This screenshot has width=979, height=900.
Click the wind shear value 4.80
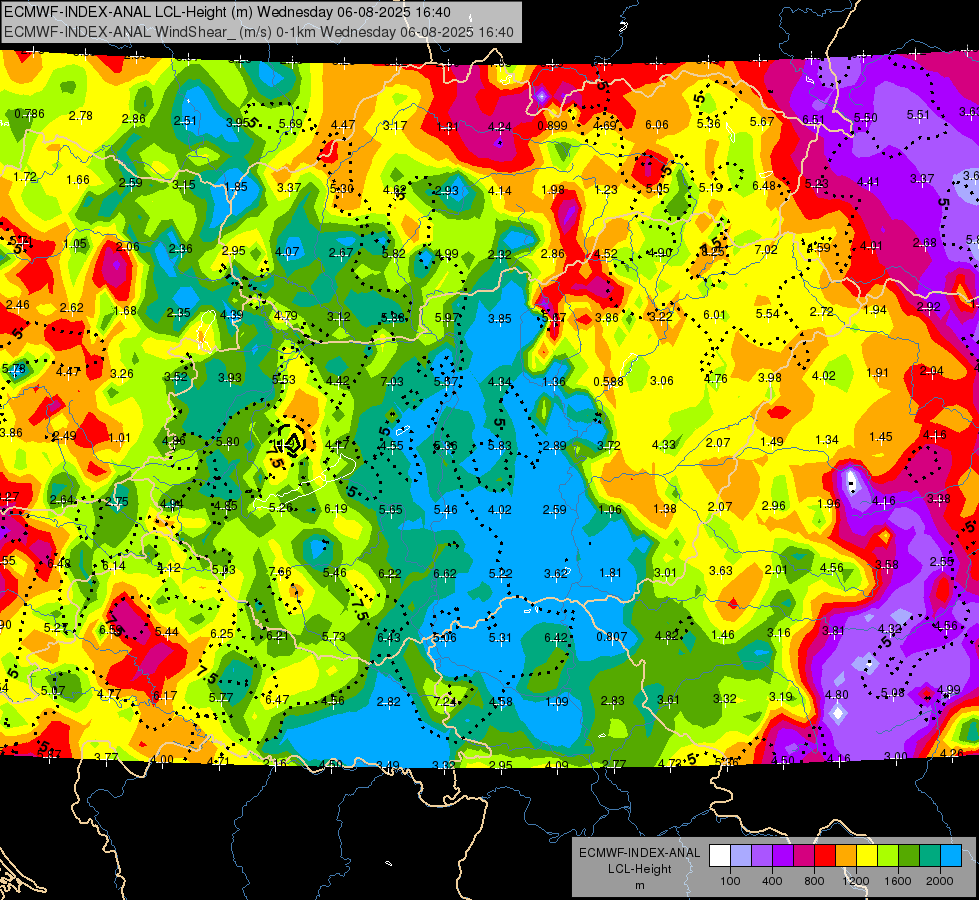(837, 695)
